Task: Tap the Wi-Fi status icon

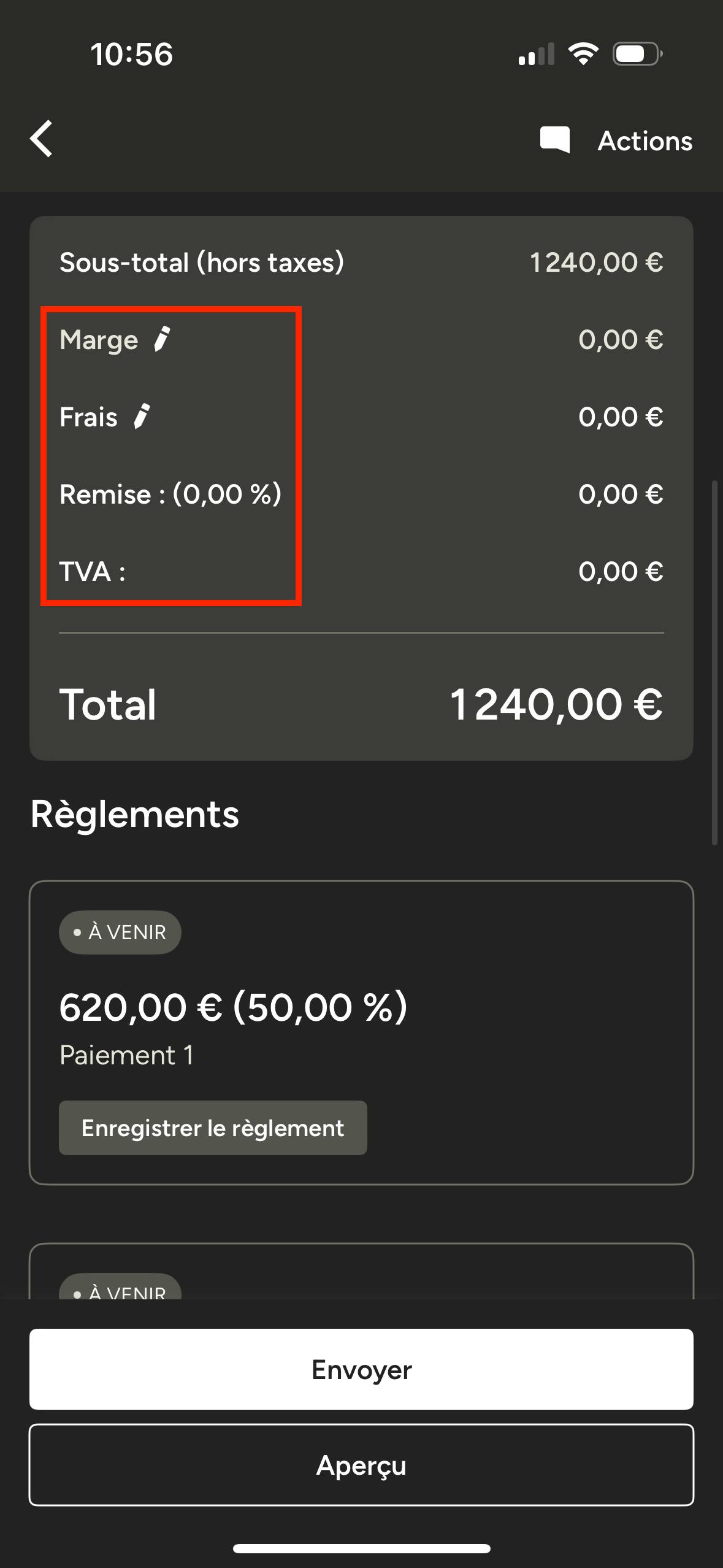Action: tap(583, 54)
